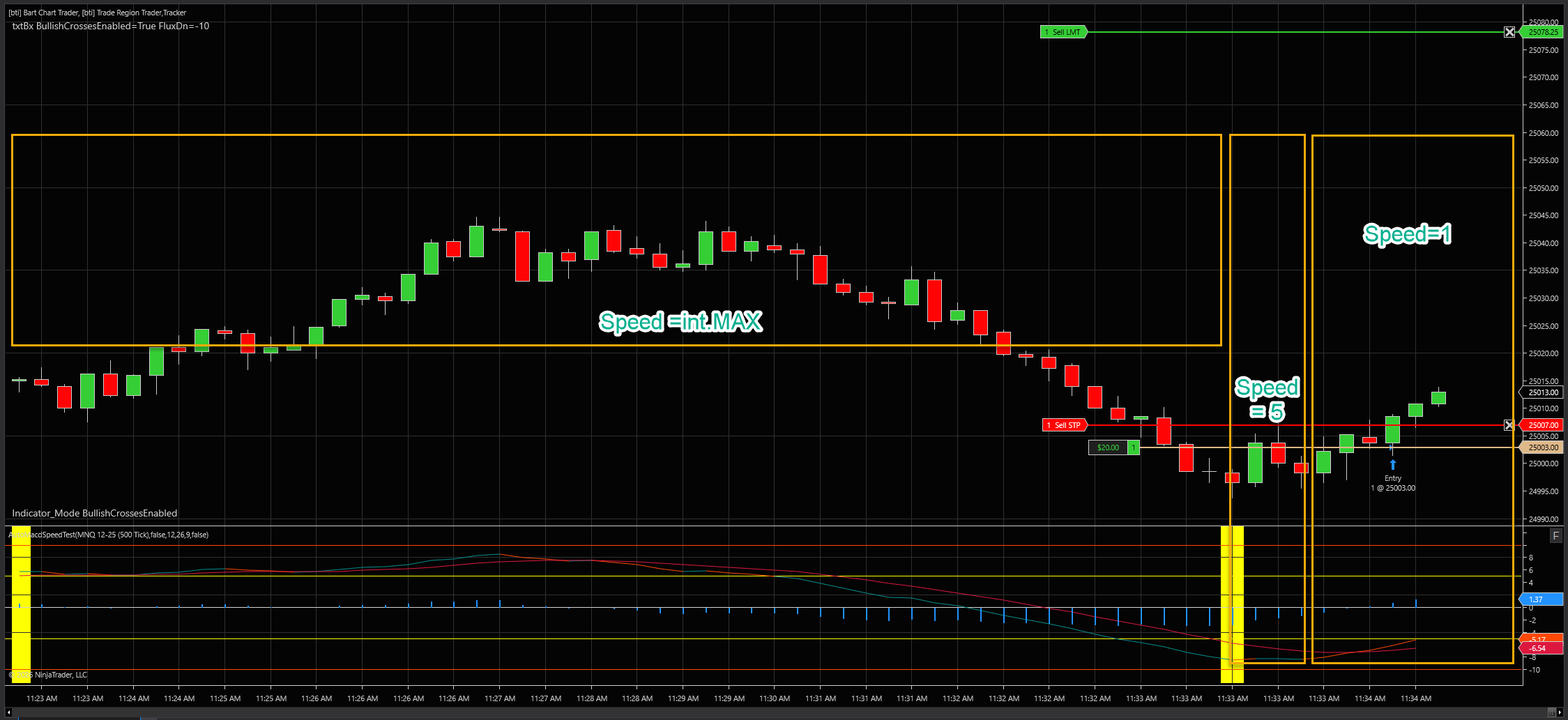Cancel the Sell LMT order with X
Image resolution: width=1568 pixels, height=720 pixels.
(x=1509, y=32)
